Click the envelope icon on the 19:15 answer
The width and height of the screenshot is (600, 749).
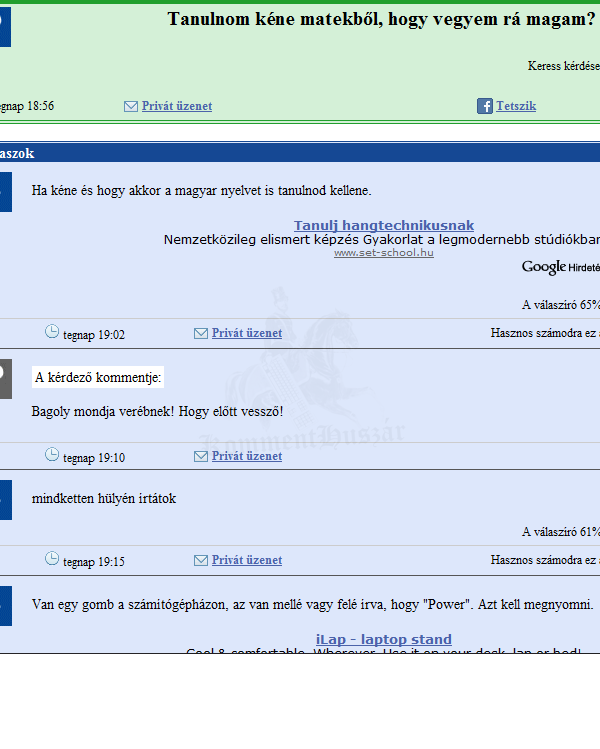pos(201,560)
